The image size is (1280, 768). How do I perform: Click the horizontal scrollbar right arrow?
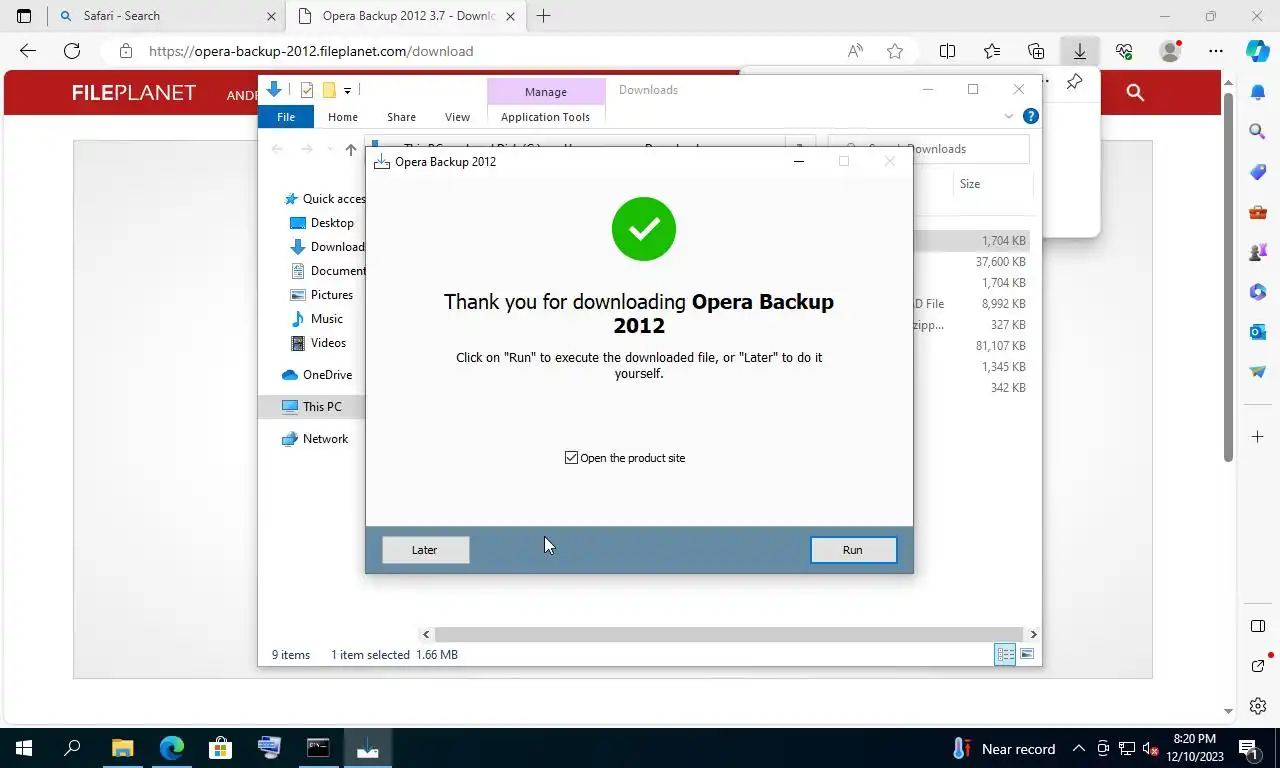pyautogui.click(x=1033, y=634)
